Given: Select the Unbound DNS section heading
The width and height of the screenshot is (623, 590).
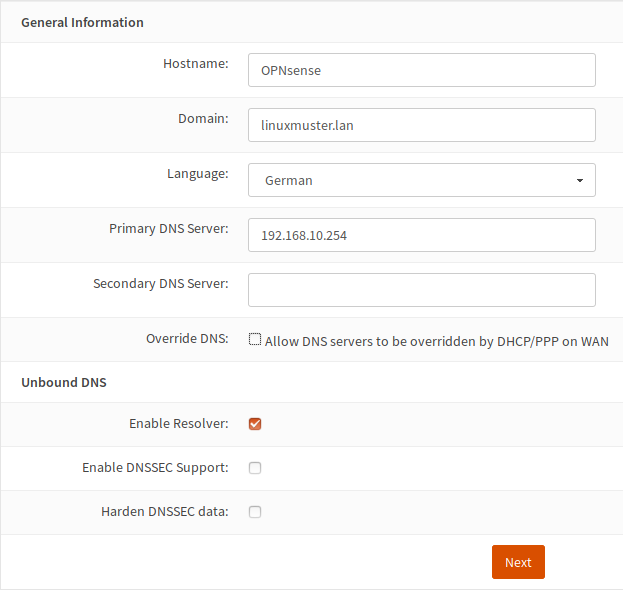Looking at the screenshot, I should (64, 382).
